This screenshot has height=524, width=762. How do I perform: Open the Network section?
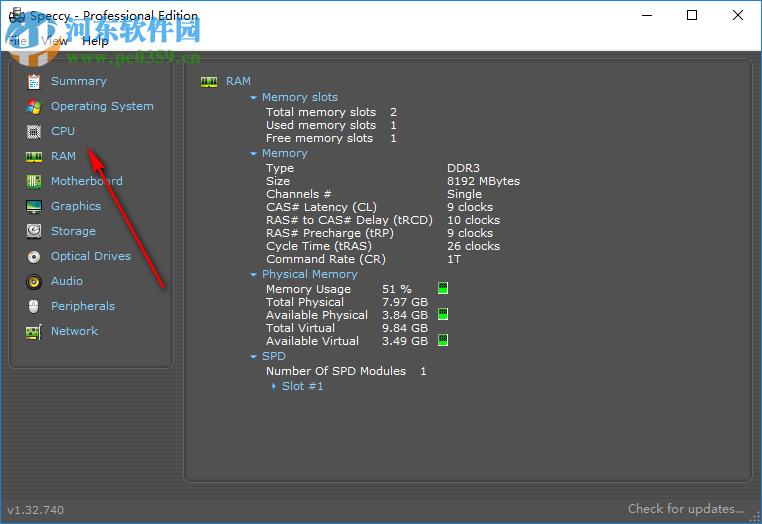coord(74,331)
